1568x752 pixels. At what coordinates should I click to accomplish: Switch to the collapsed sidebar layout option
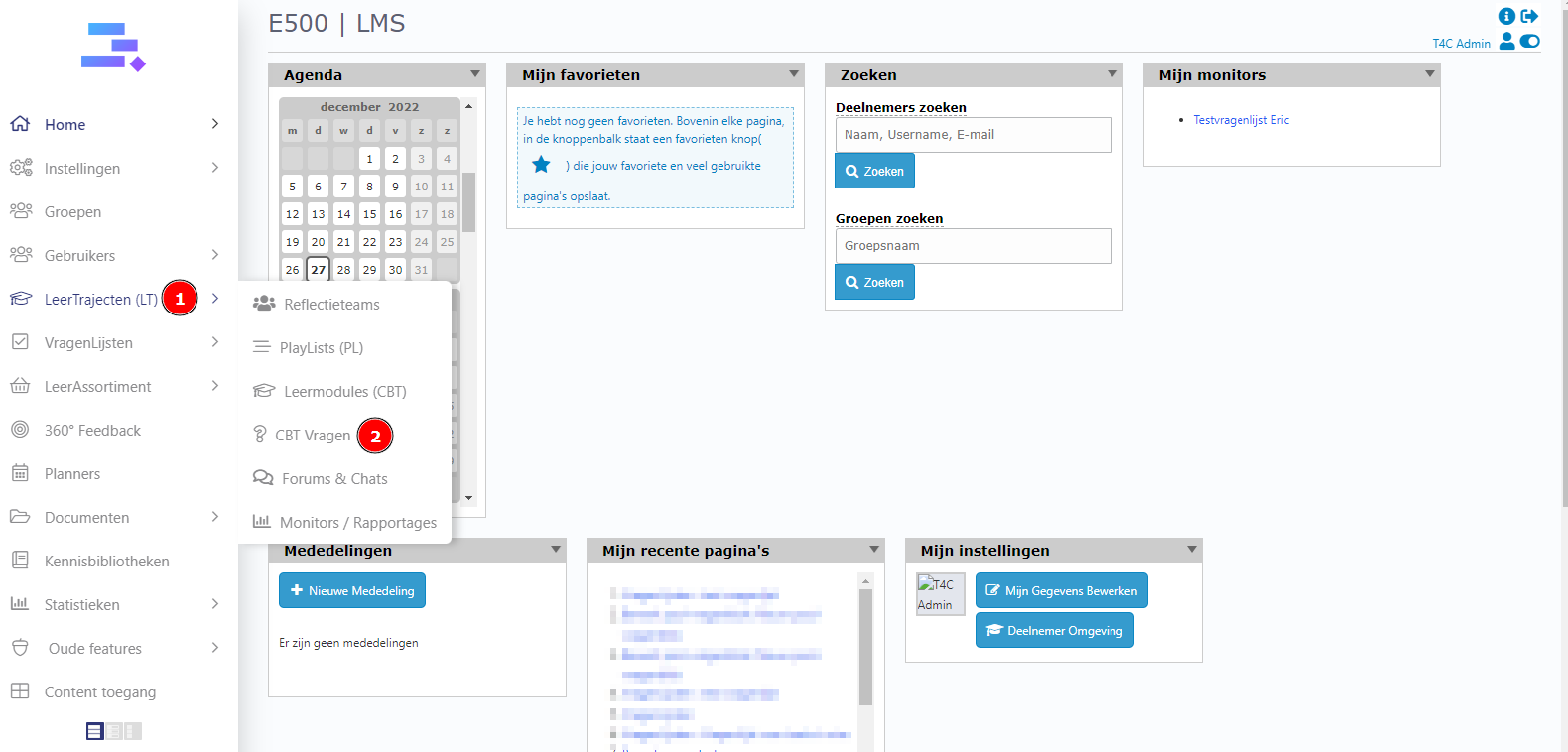pyautogui.click(x=133, y=731)
